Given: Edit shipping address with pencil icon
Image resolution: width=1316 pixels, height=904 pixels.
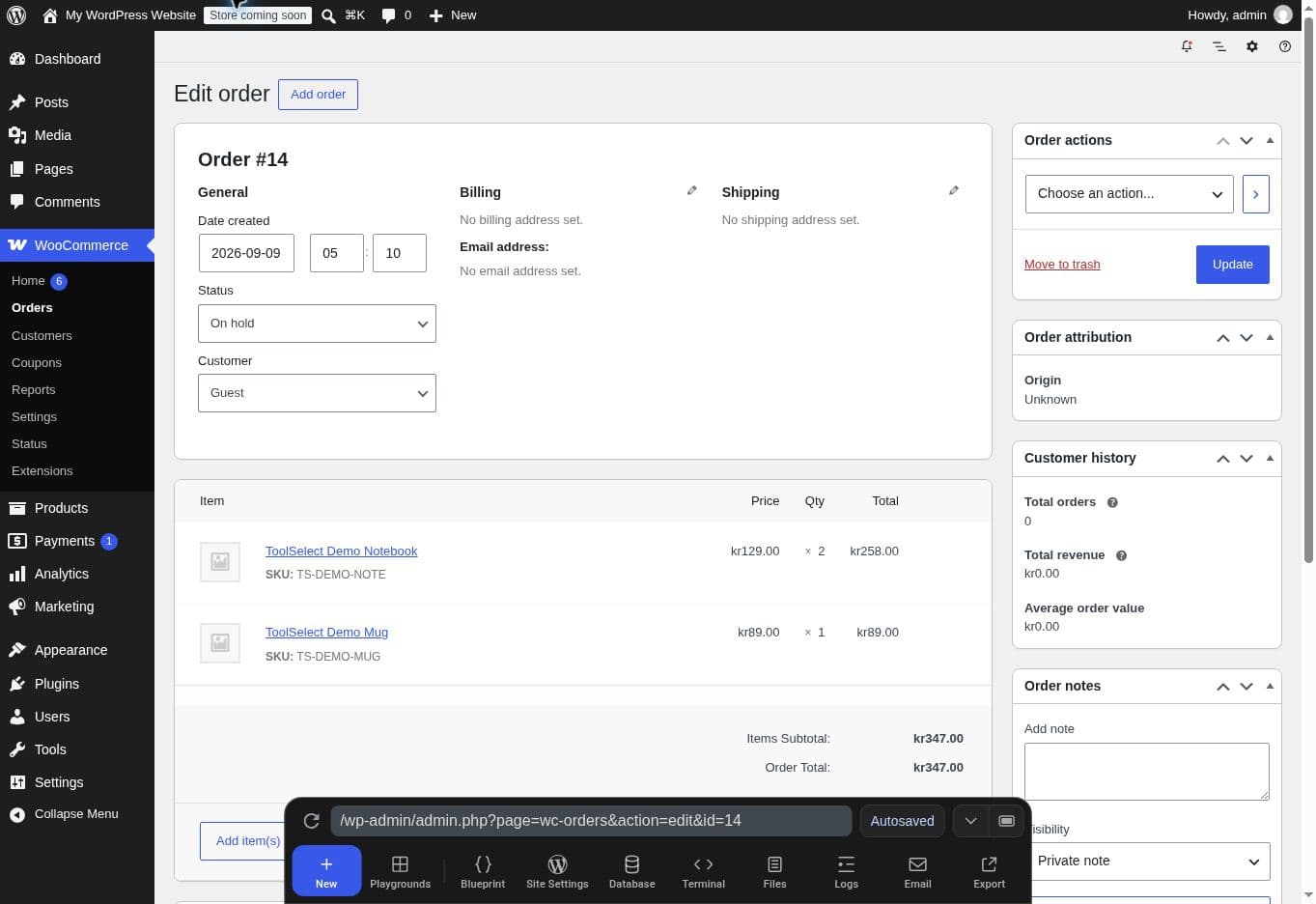Looking at the screenshot, I should pos(954,190).
